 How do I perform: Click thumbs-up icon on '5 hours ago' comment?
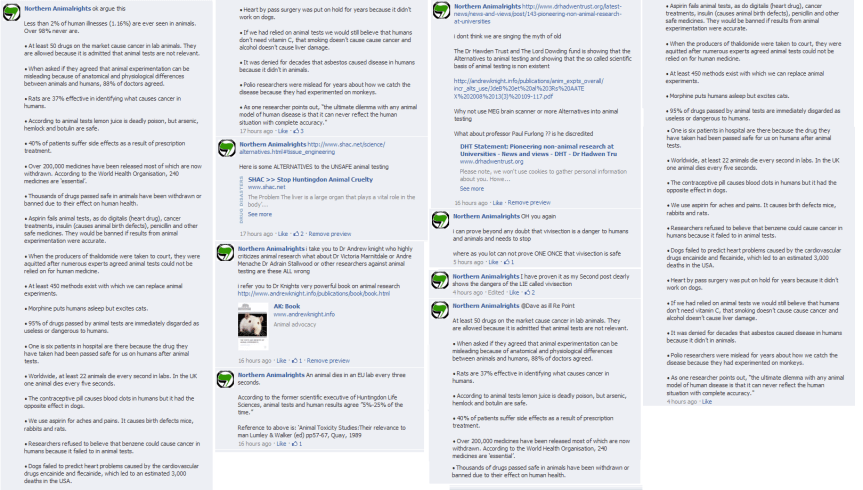pyautogui.click(x=509, y=262)
